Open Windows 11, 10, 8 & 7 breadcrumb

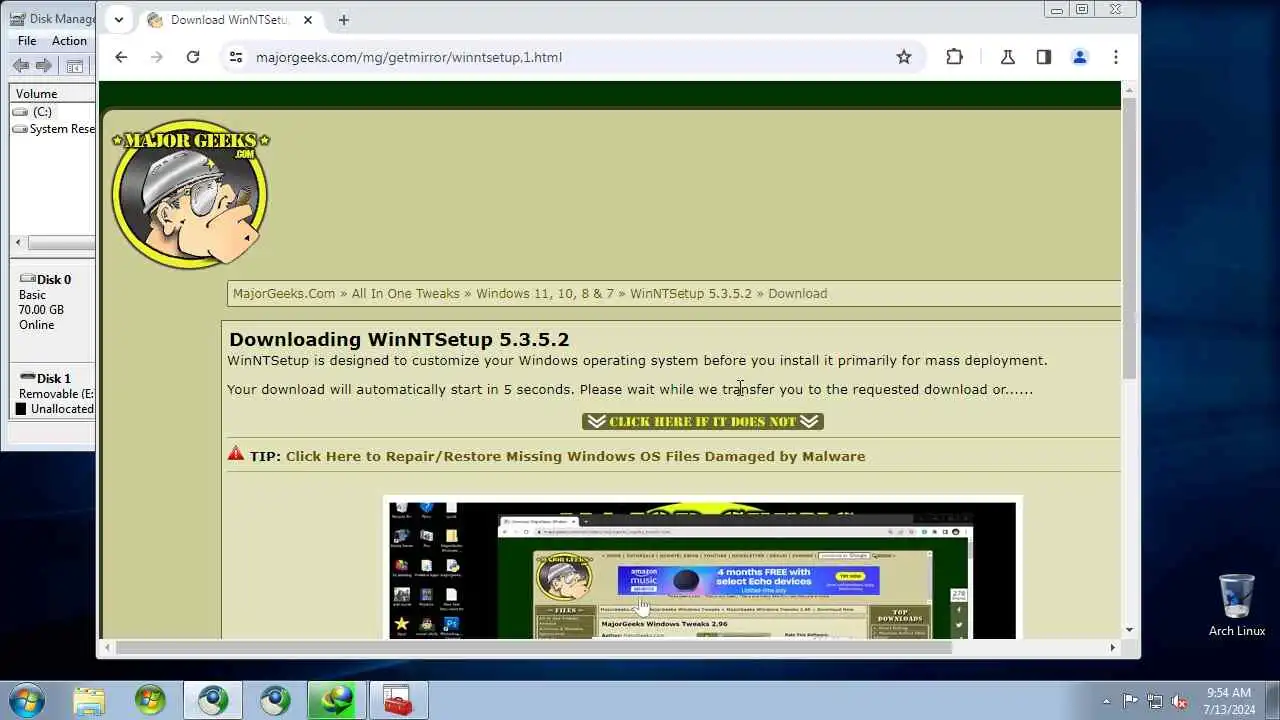tap(545, 293)
